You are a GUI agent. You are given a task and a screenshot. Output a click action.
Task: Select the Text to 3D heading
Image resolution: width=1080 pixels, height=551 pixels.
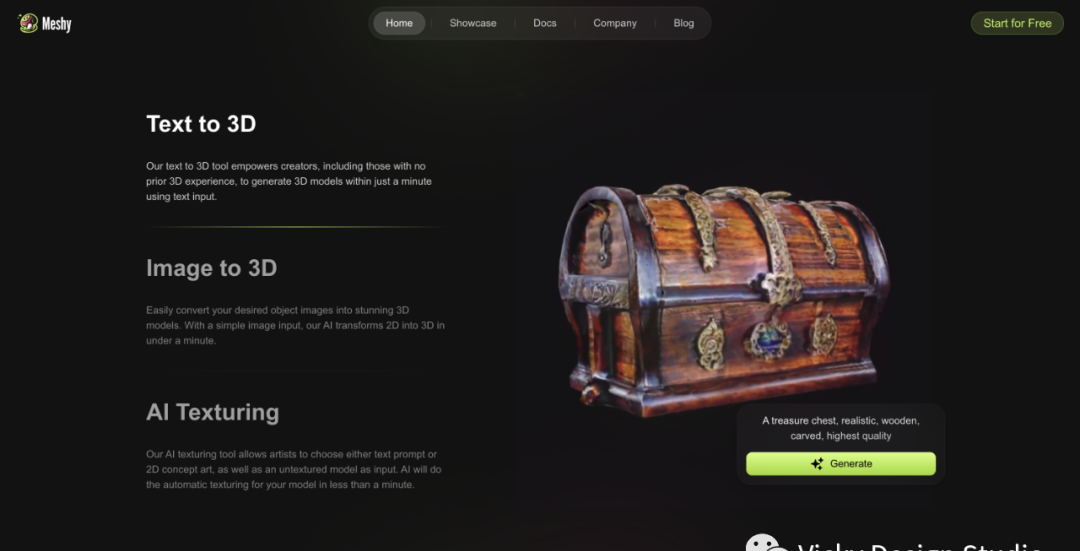click(x=201, y=124)
